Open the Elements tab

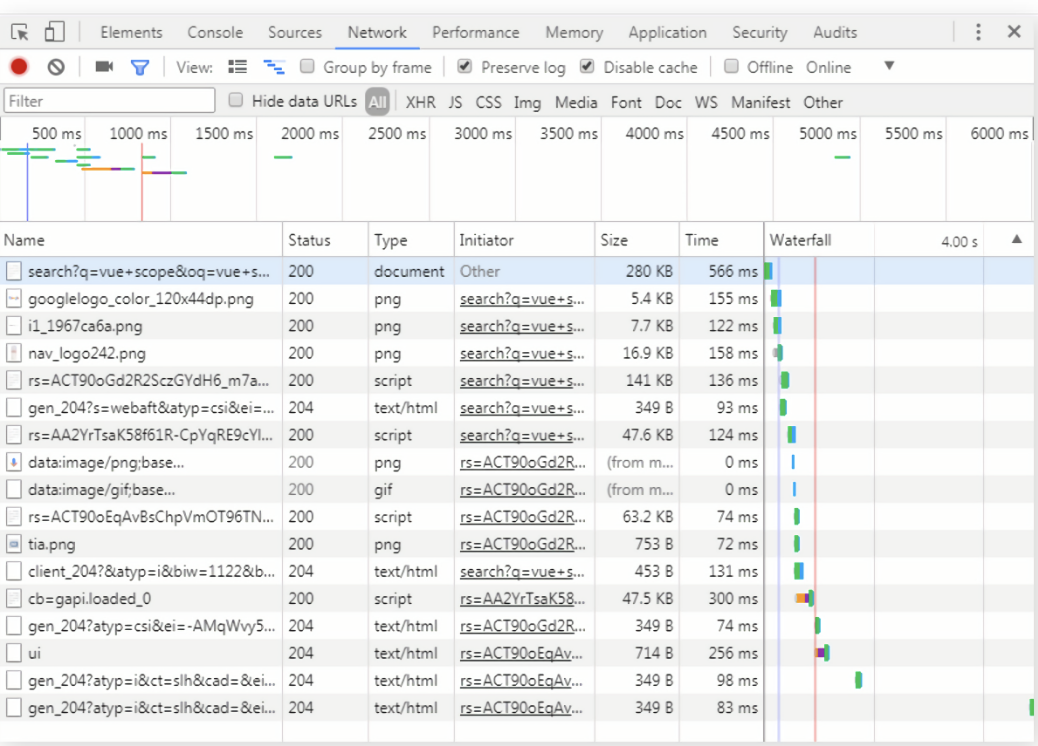point(131,32)
